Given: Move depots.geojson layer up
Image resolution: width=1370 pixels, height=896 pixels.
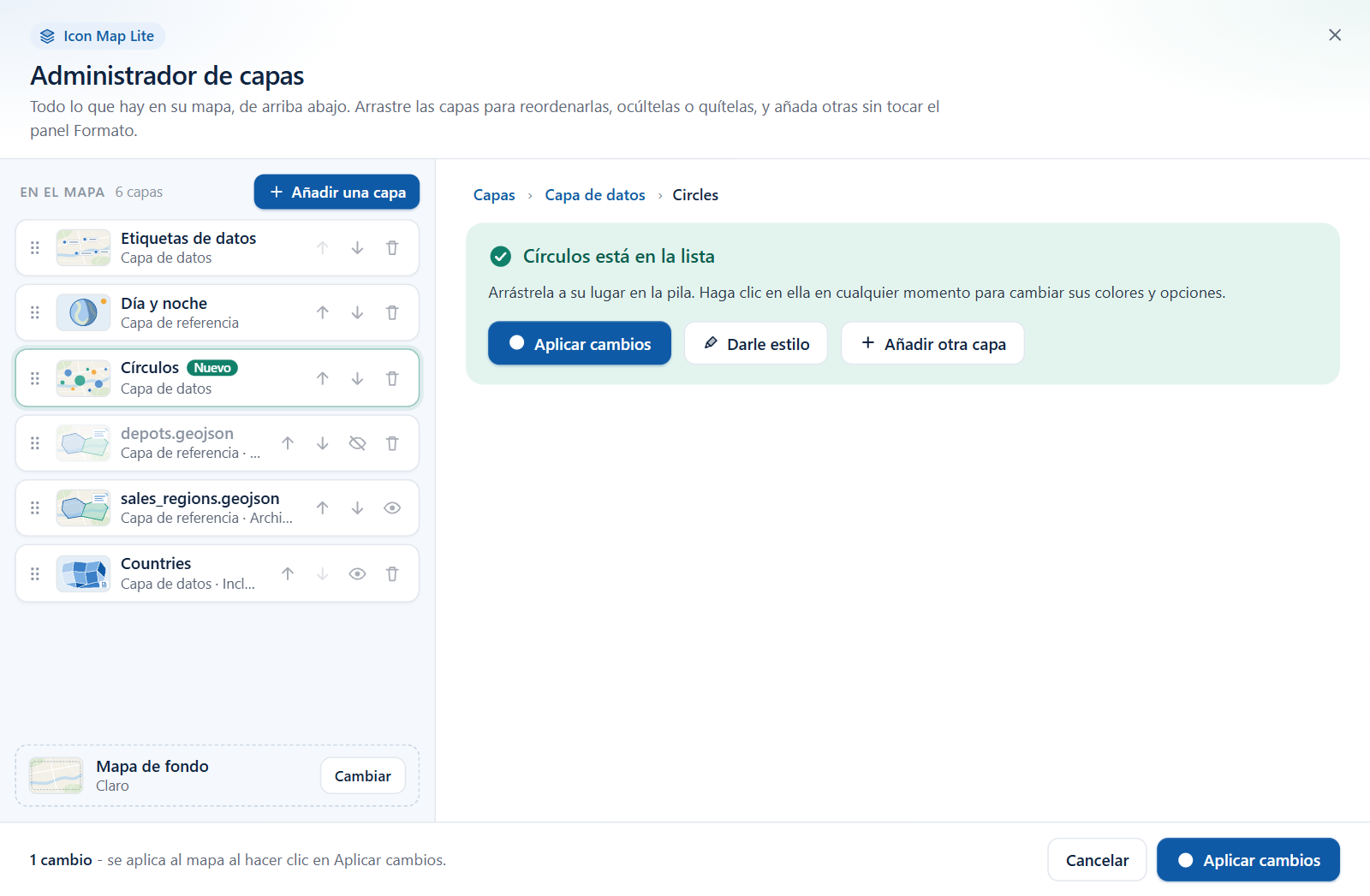Looking at the screenshot, I should 288,443.
